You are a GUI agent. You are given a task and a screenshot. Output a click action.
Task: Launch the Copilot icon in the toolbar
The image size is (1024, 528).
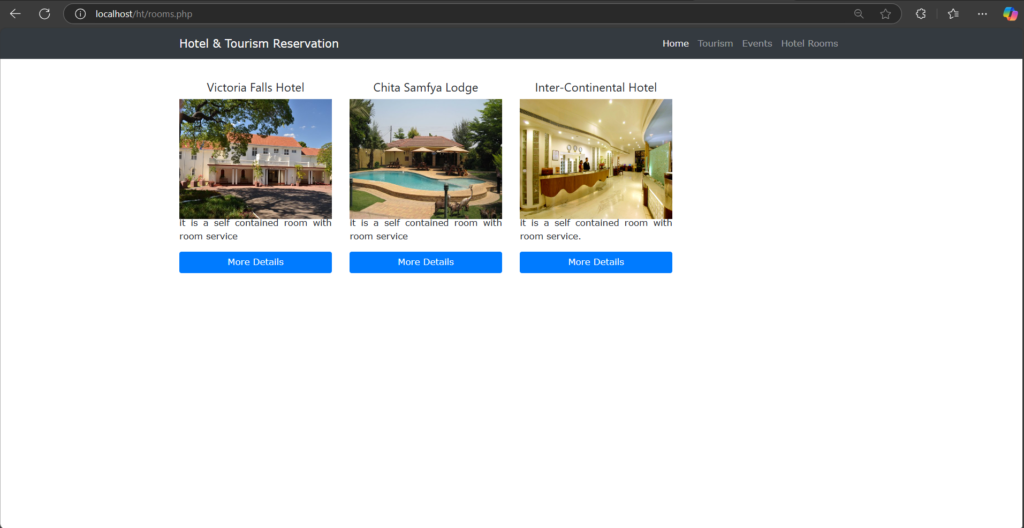click(x=1010, y=14)
